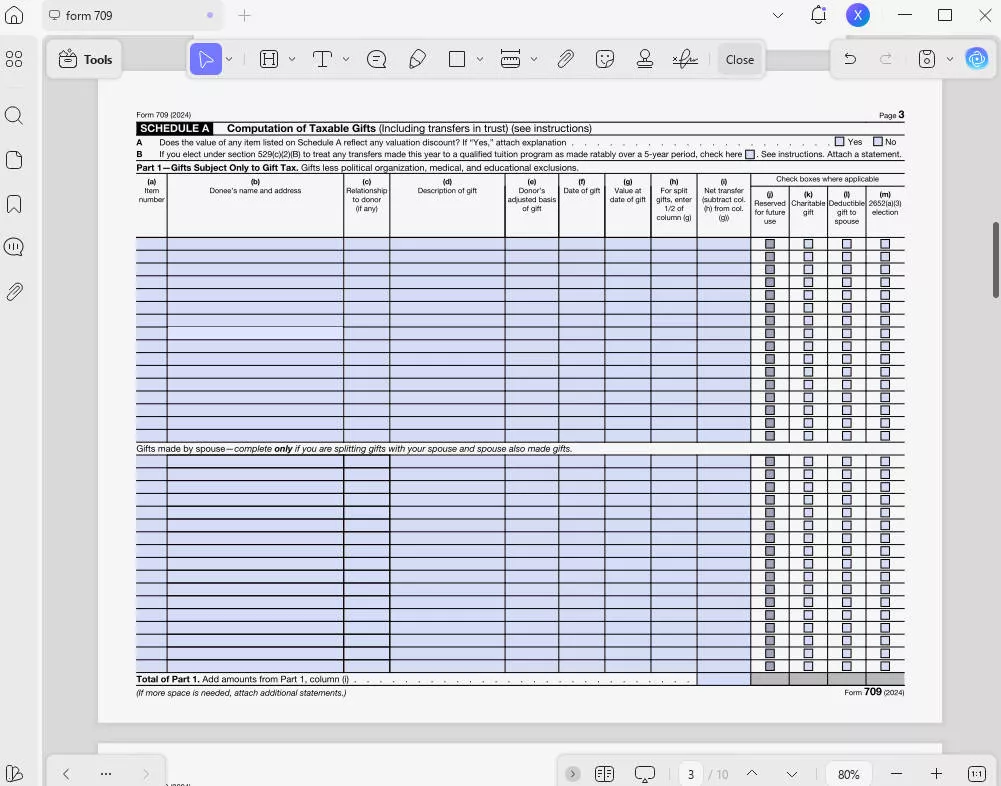Screen dimensions: 1001x786
Task: Open the search panel in sidebar
Action: (14, 115)
